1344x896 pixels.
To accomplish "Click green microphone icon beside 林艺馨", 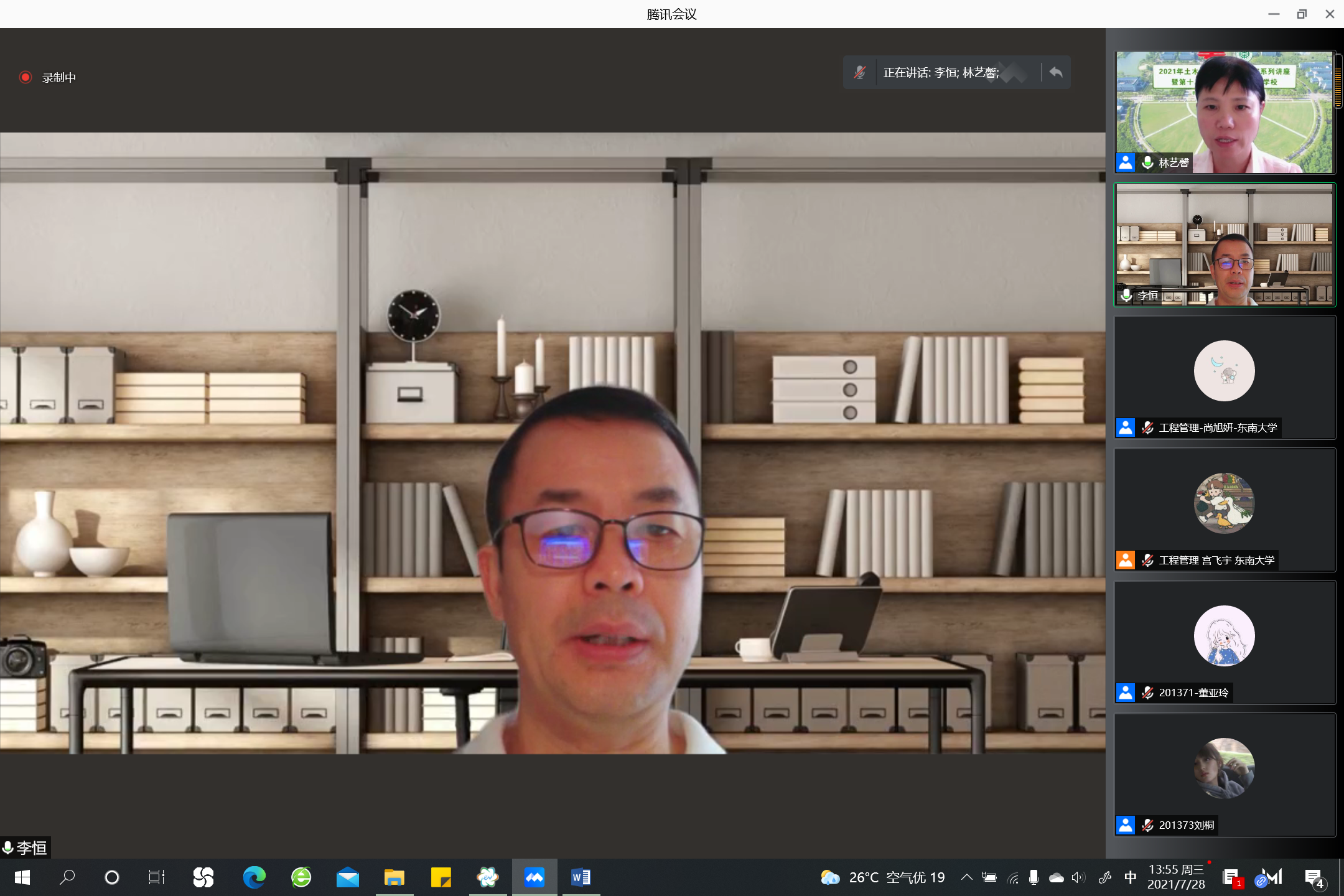I will (1148, 162).
